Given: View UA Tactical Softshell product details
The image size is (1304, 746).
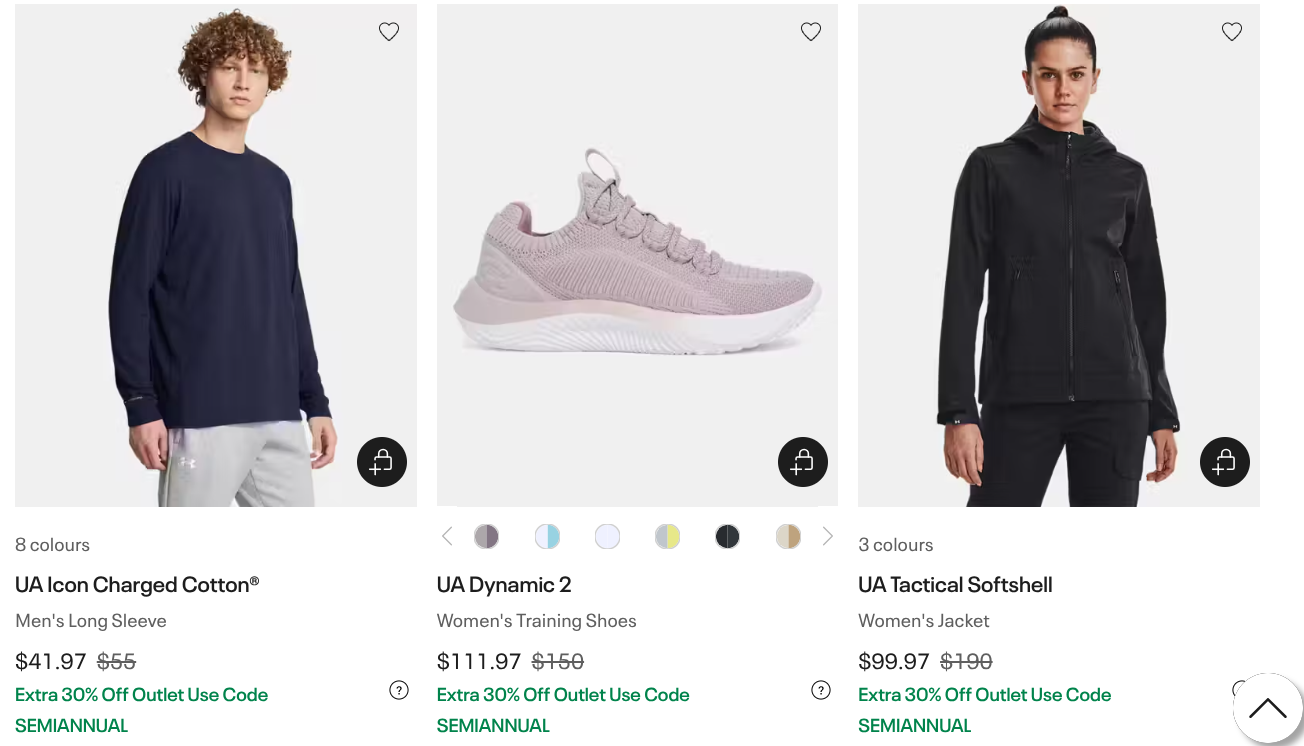Looking at the screenshot, I should pyautogui.click(x=955, y=584).
